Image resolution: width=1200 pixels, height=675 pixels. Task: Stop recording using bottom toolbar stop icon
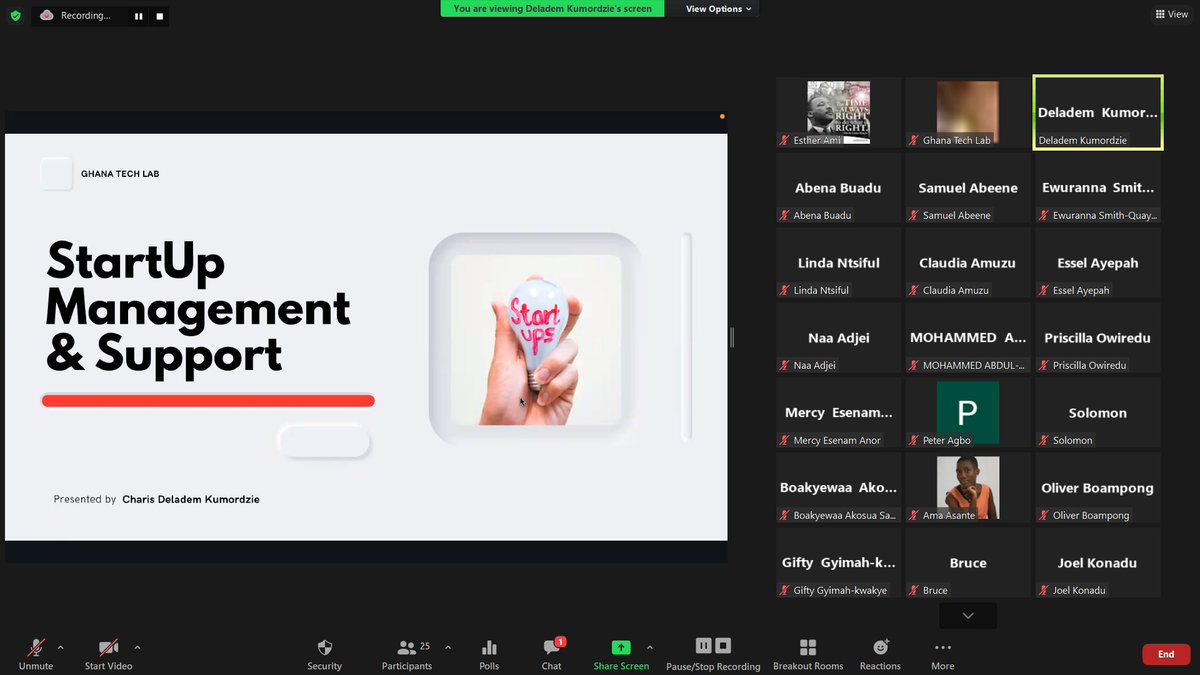point(724,646)
